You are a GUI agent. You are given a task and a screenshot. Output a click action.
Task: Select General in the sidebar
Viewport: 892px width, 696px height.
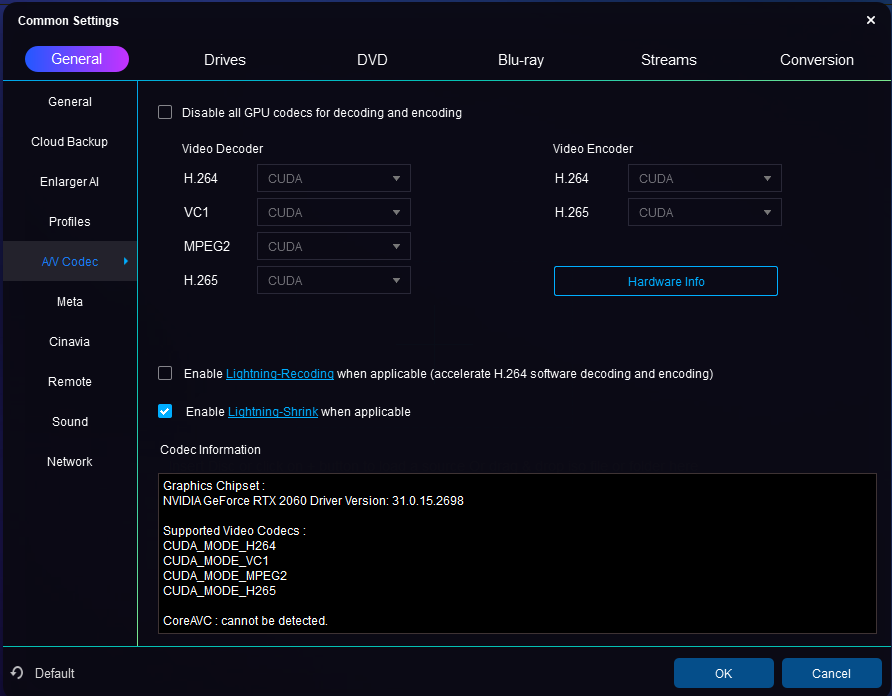[70, 102]
